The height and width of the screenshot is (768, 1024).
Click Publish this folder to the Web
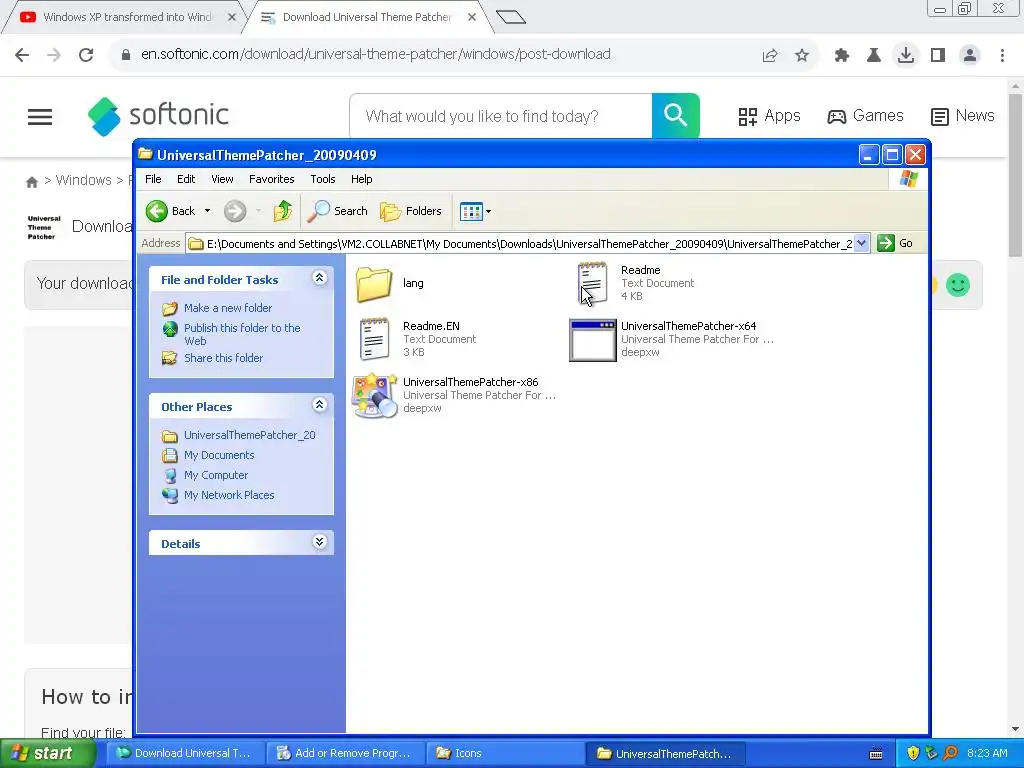[x=242, y=334]
